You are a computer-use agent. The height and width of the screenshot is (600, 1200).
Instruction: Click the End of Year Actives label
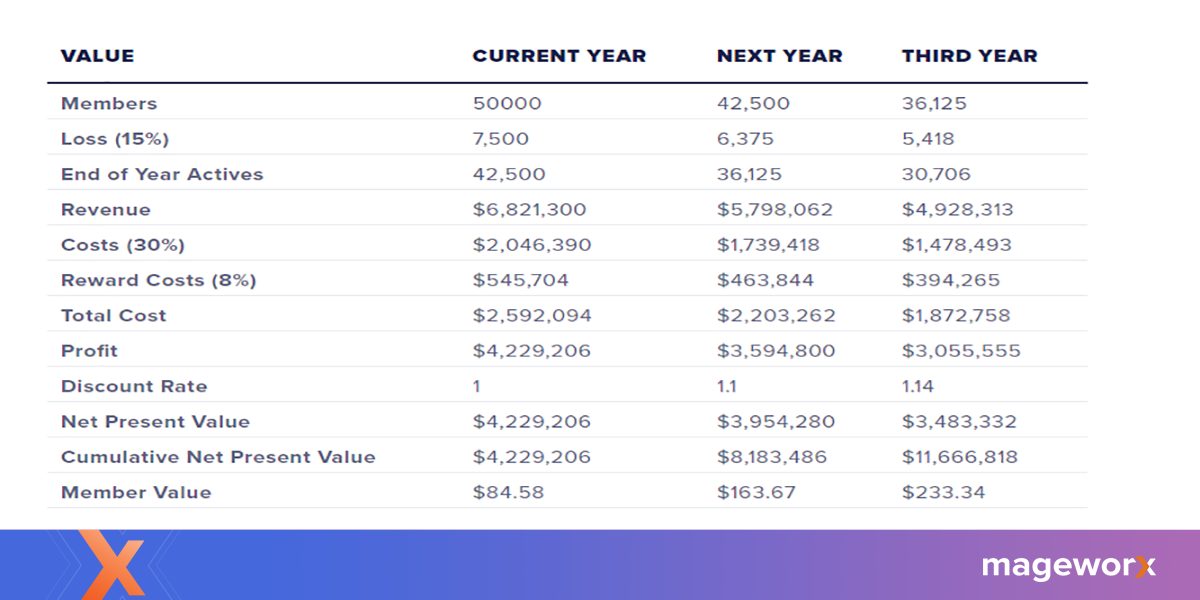click(x=162, y=174)
